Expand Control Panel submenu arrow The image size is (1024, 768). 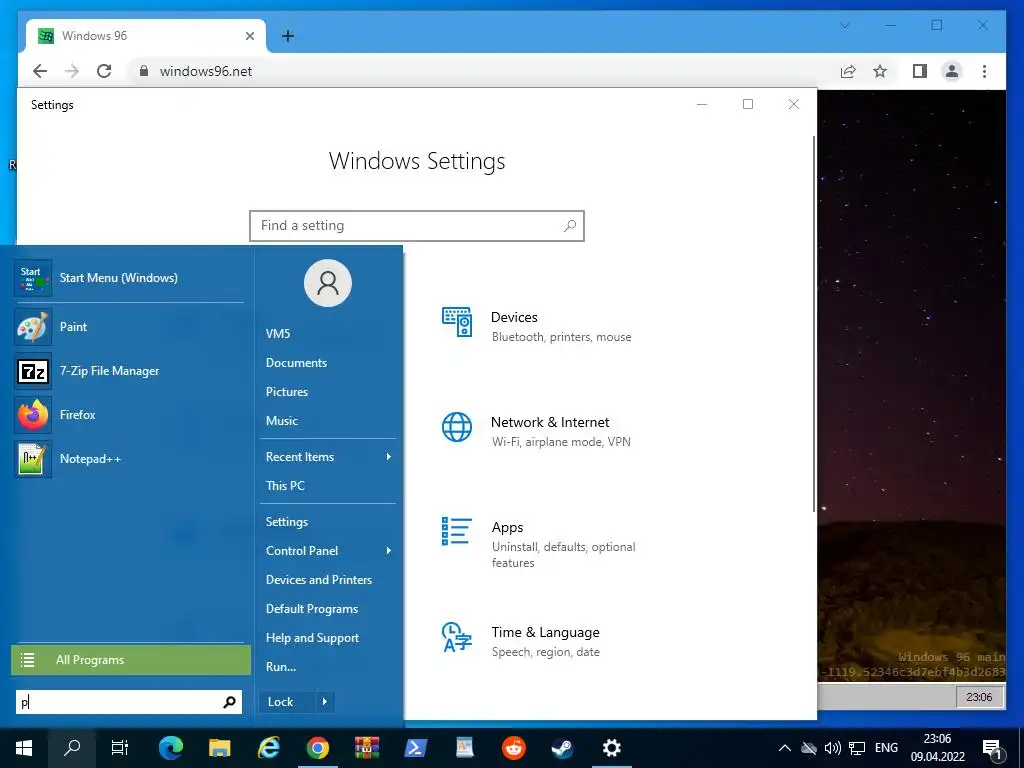coord(389,551)
